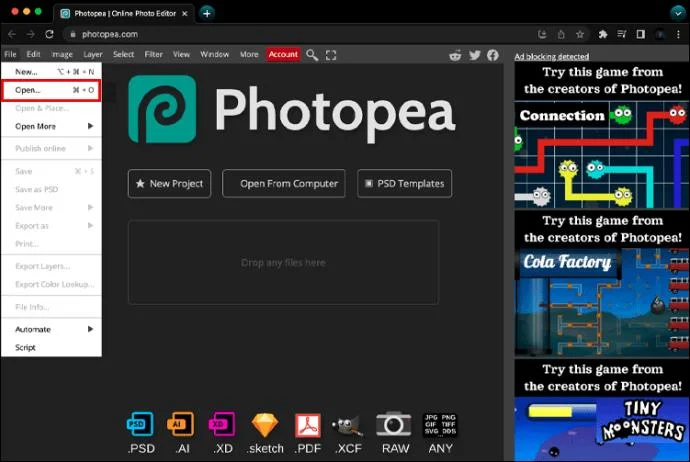Click the .sketch diamond format icon
690x462 pixels.
(x=264, y=425)
